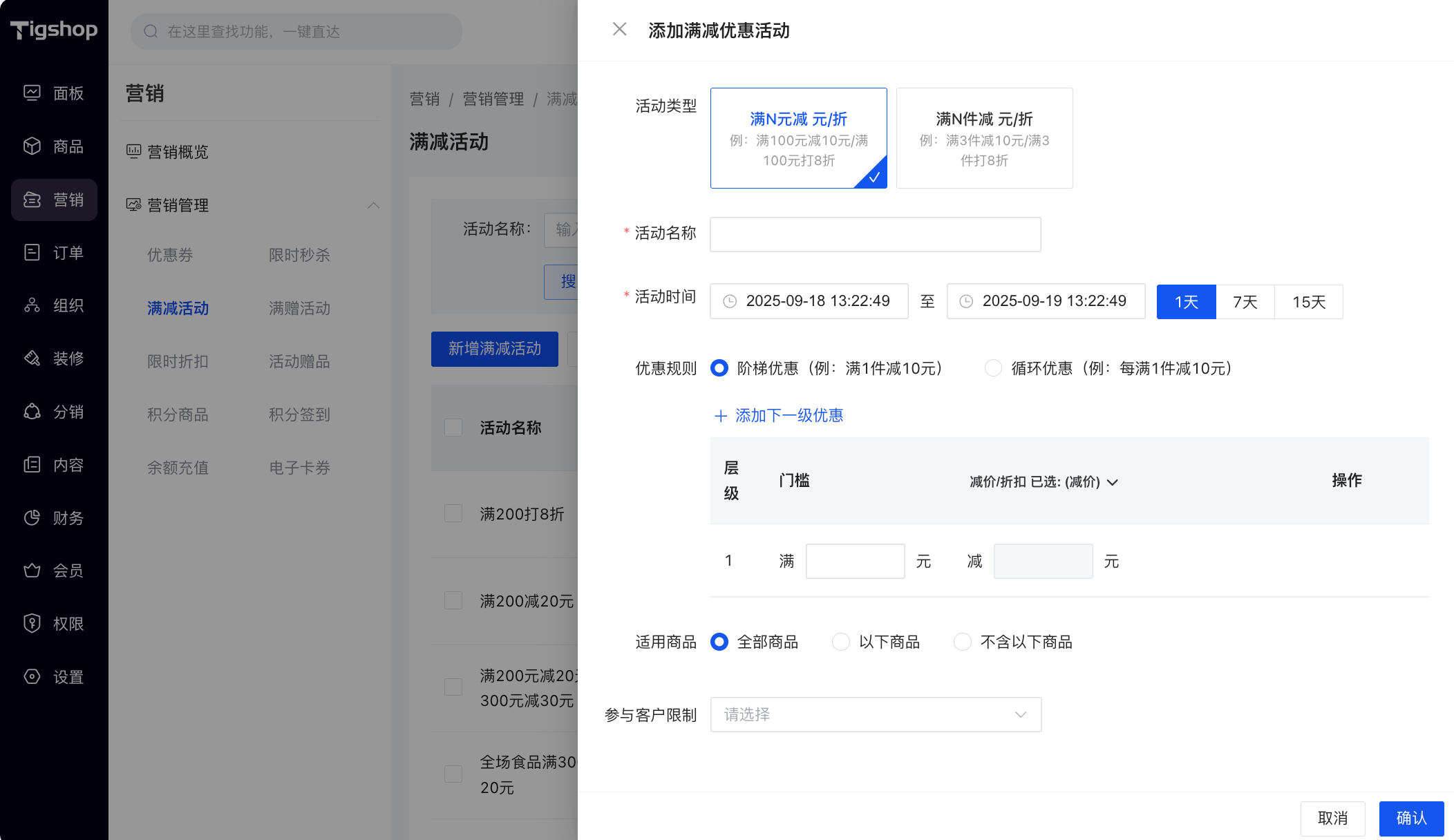Click 添加下一级优惠 link
Screen dimensions: 1454x840
(778, 415)
